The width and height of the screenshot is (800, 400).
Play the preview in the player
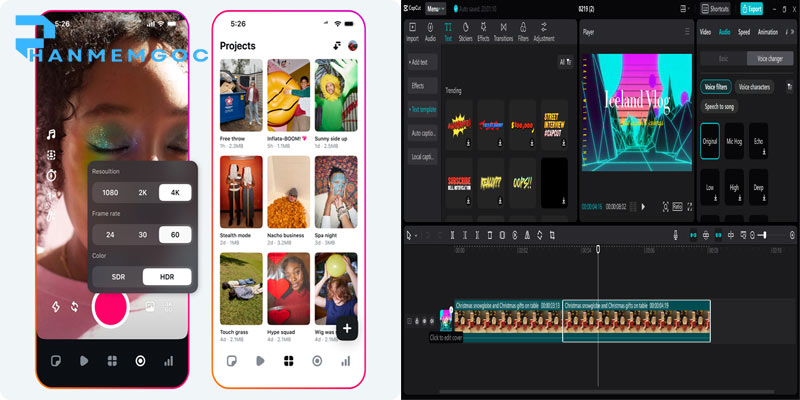click(643, 207)
